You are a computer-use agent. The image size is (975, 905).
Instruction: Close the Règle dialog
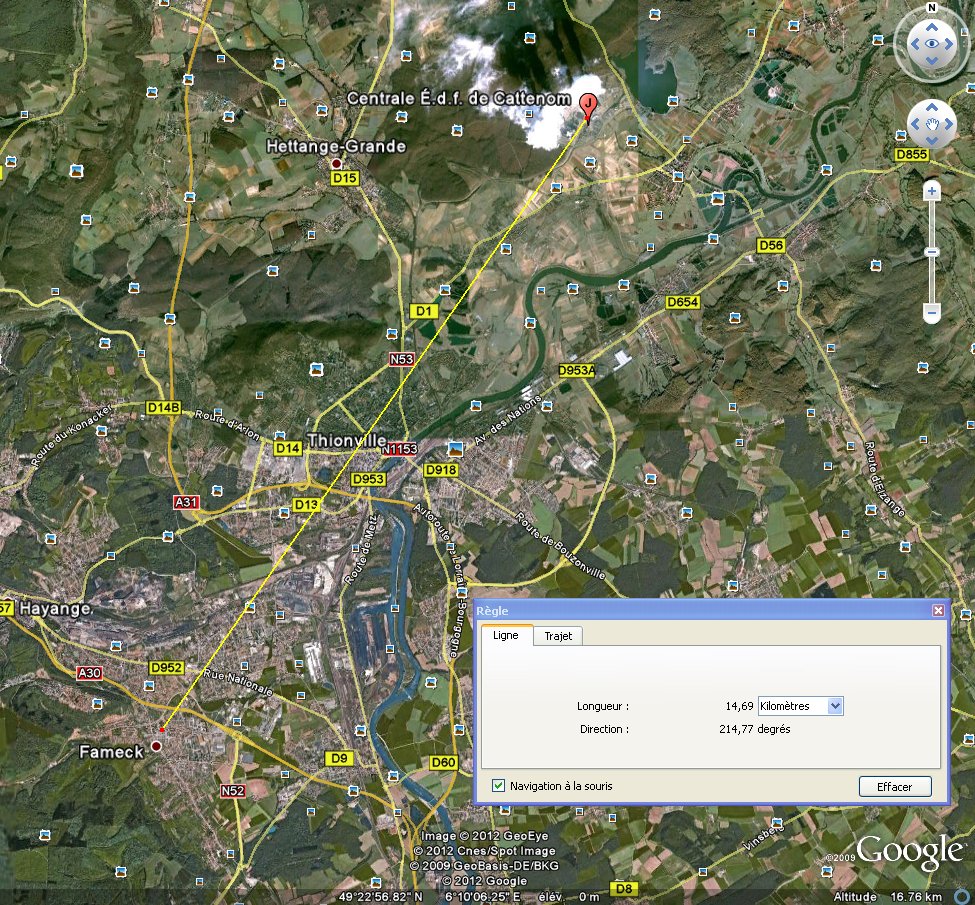click(x=938, y=610)
